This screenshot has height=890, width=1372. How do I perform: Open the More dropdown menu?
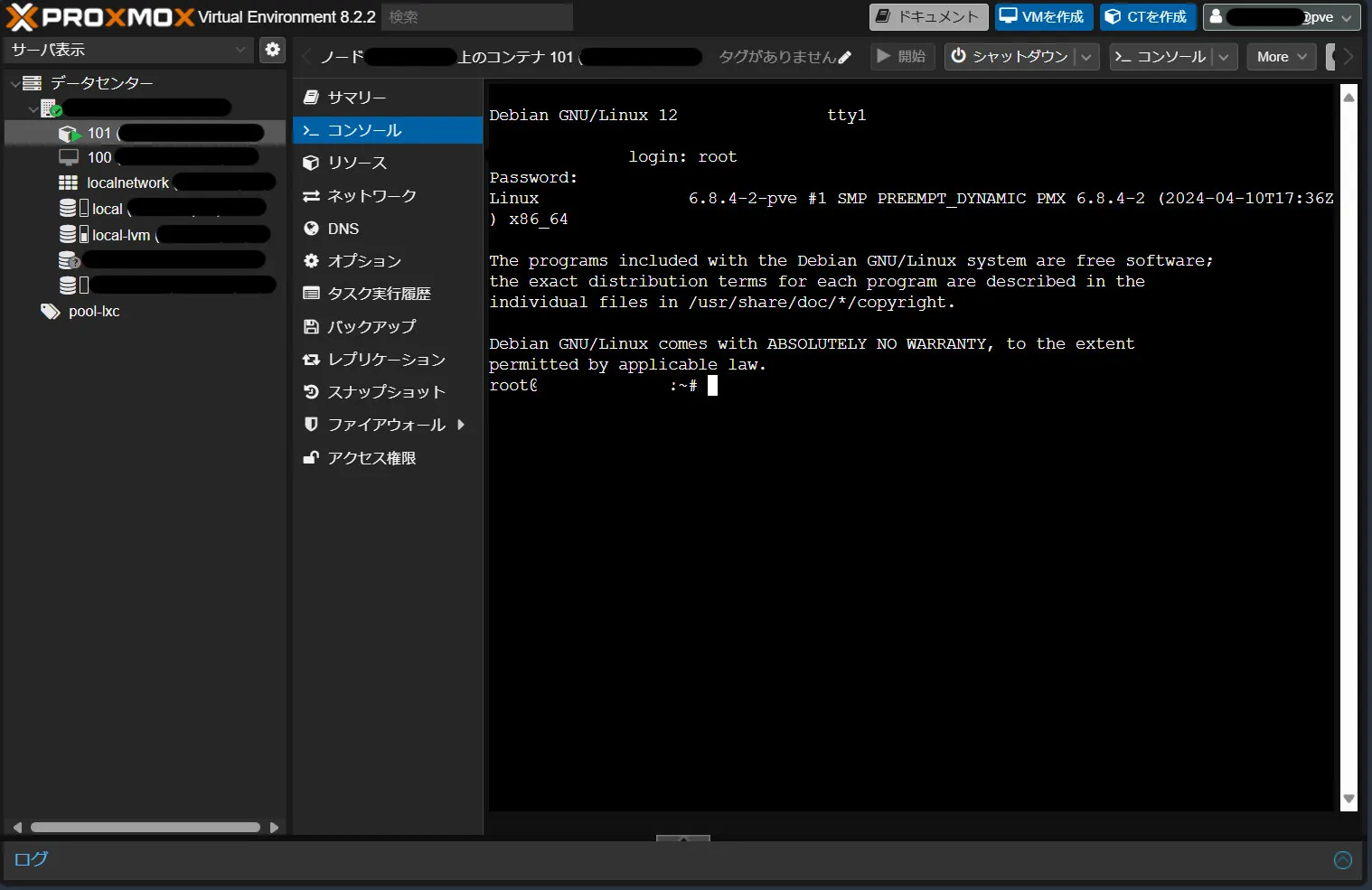tap(1282, 56)
